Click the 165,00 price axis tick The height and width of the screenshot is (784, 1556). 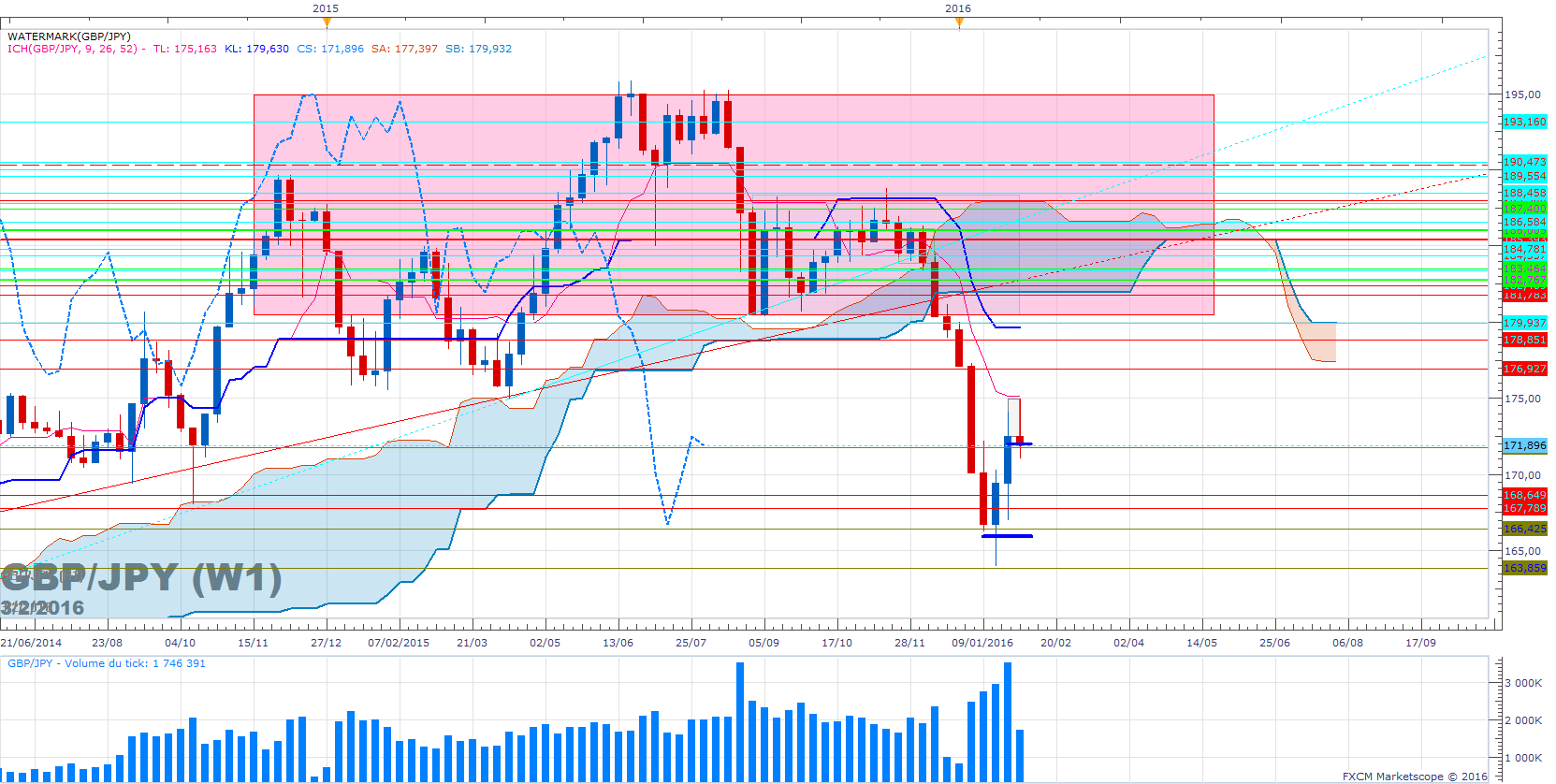tap(1523, 551)
